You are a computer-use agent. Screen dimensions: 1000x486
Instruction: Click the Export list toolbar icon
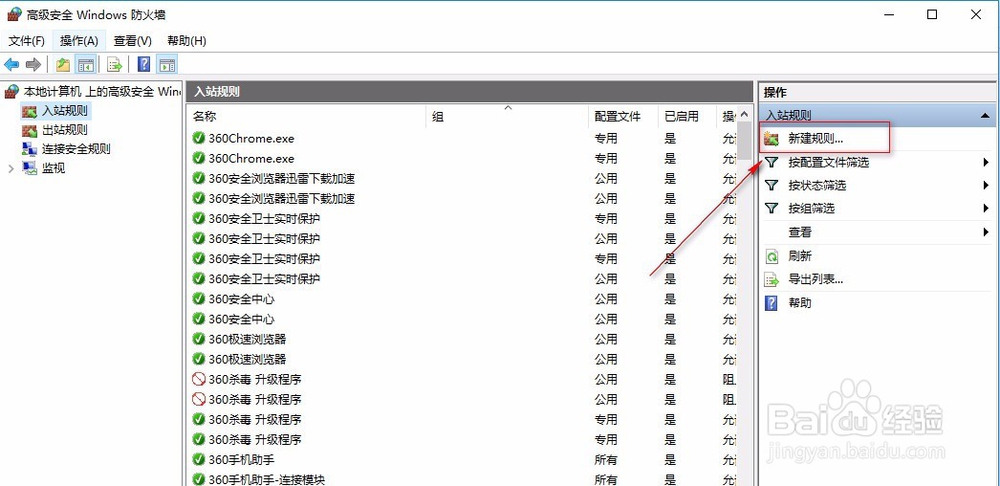[x=114, y=64]
